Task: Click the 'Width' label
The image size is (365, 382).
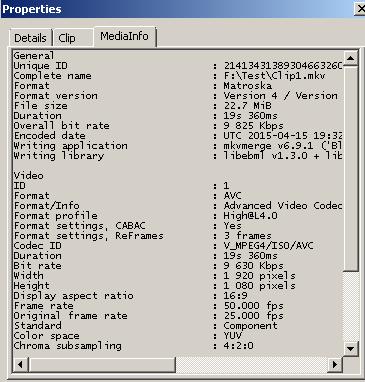Action: pyautogui.click(x=28, y=276)
